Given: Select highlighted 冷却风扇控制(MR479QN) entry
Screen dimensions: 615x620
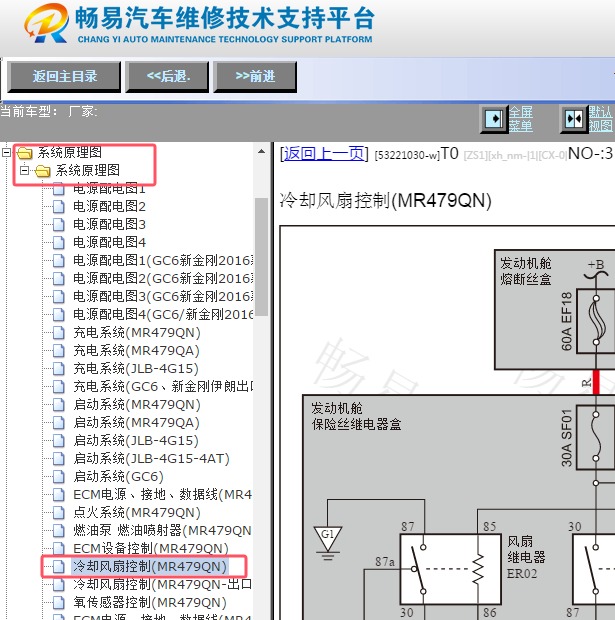Looking at the screenshot, I should point(149,567).
